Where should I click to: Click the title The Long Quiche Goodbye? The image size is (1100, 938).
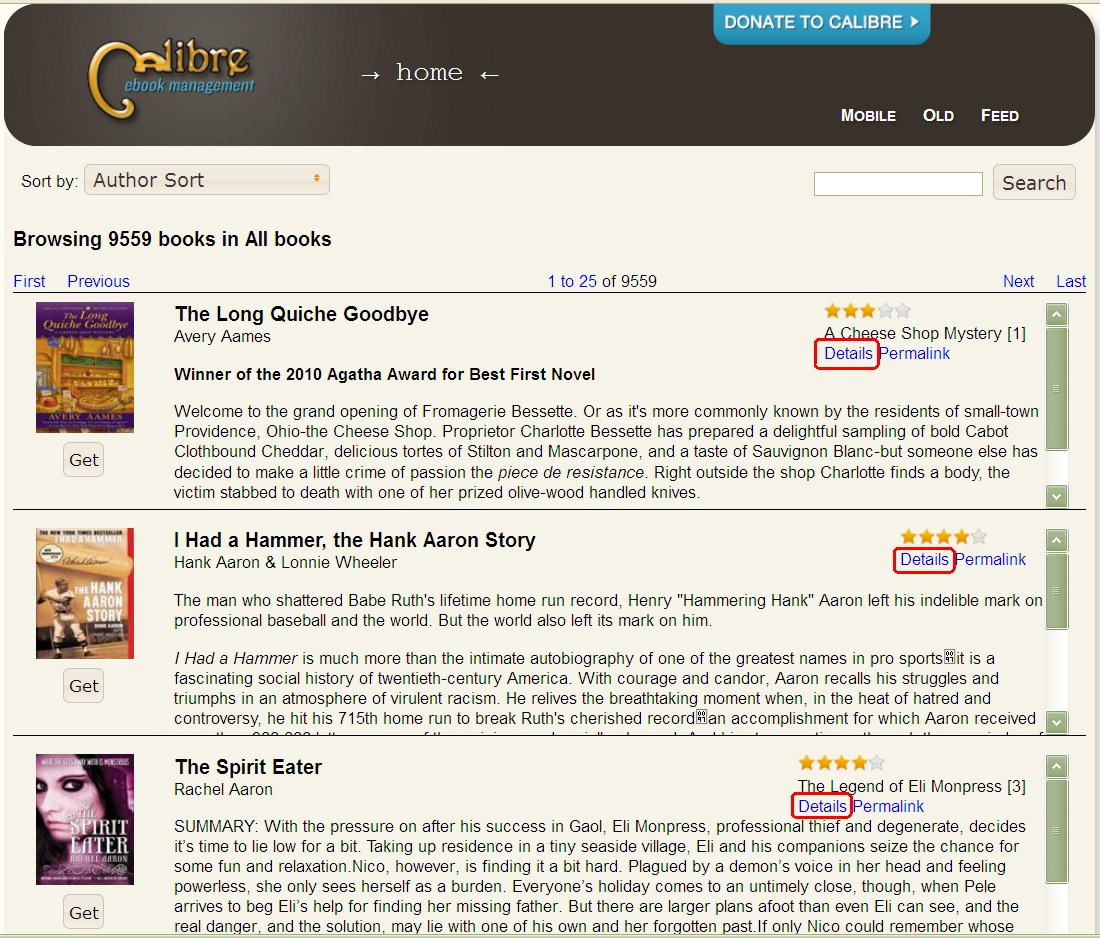(302, 314)
